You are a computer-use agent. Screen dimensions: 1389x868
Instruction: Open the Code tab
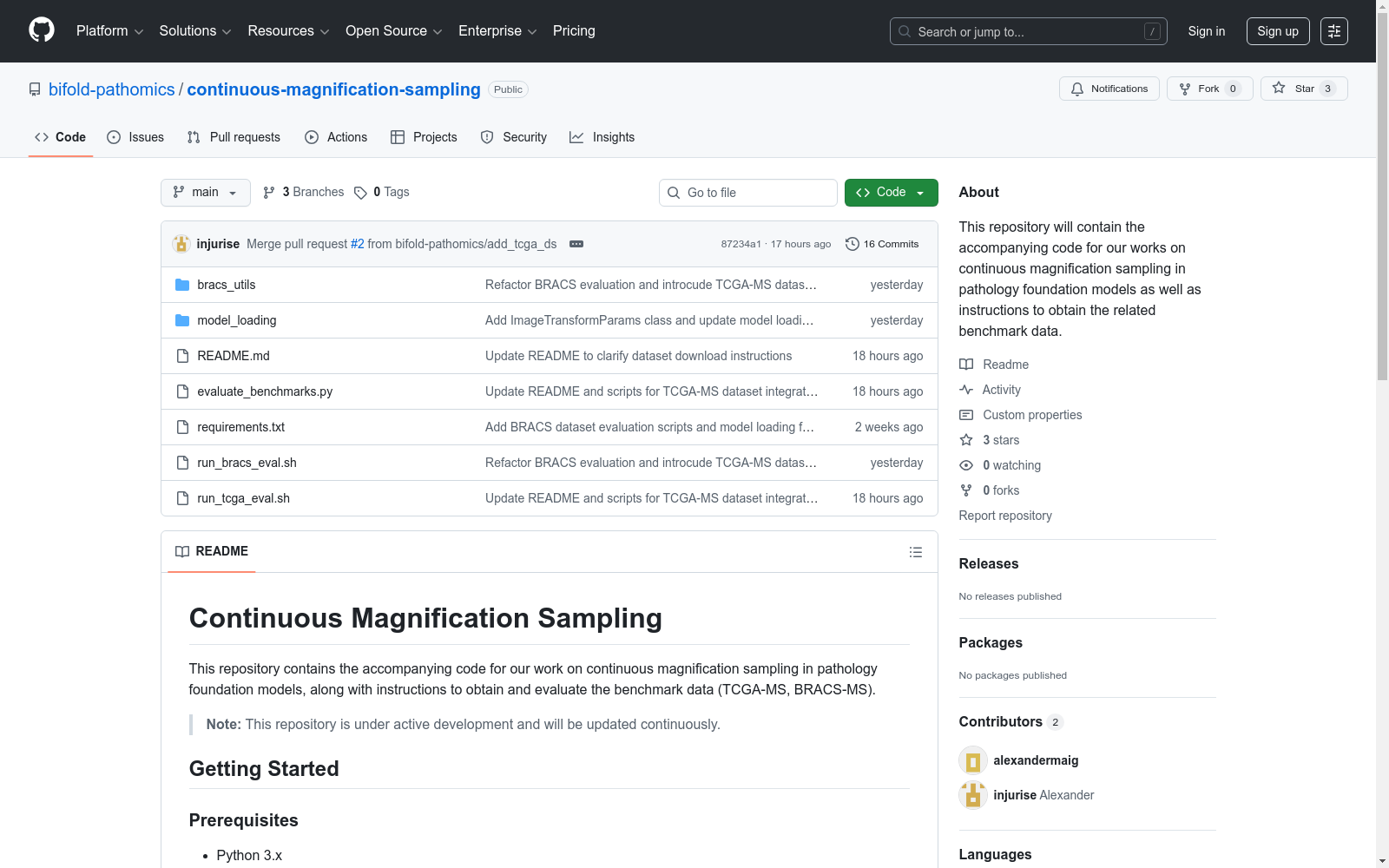pos(61,137)
